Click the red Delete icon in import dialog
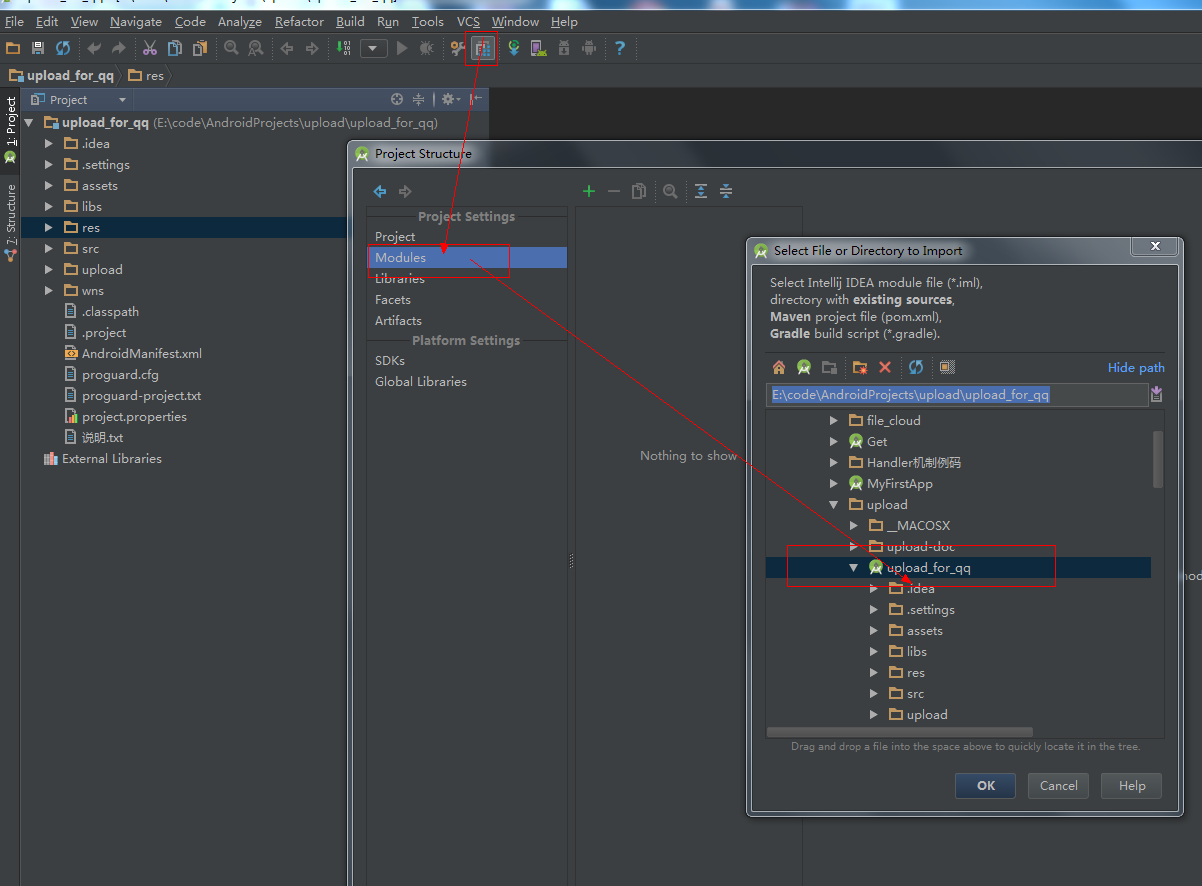 (884, 367)
